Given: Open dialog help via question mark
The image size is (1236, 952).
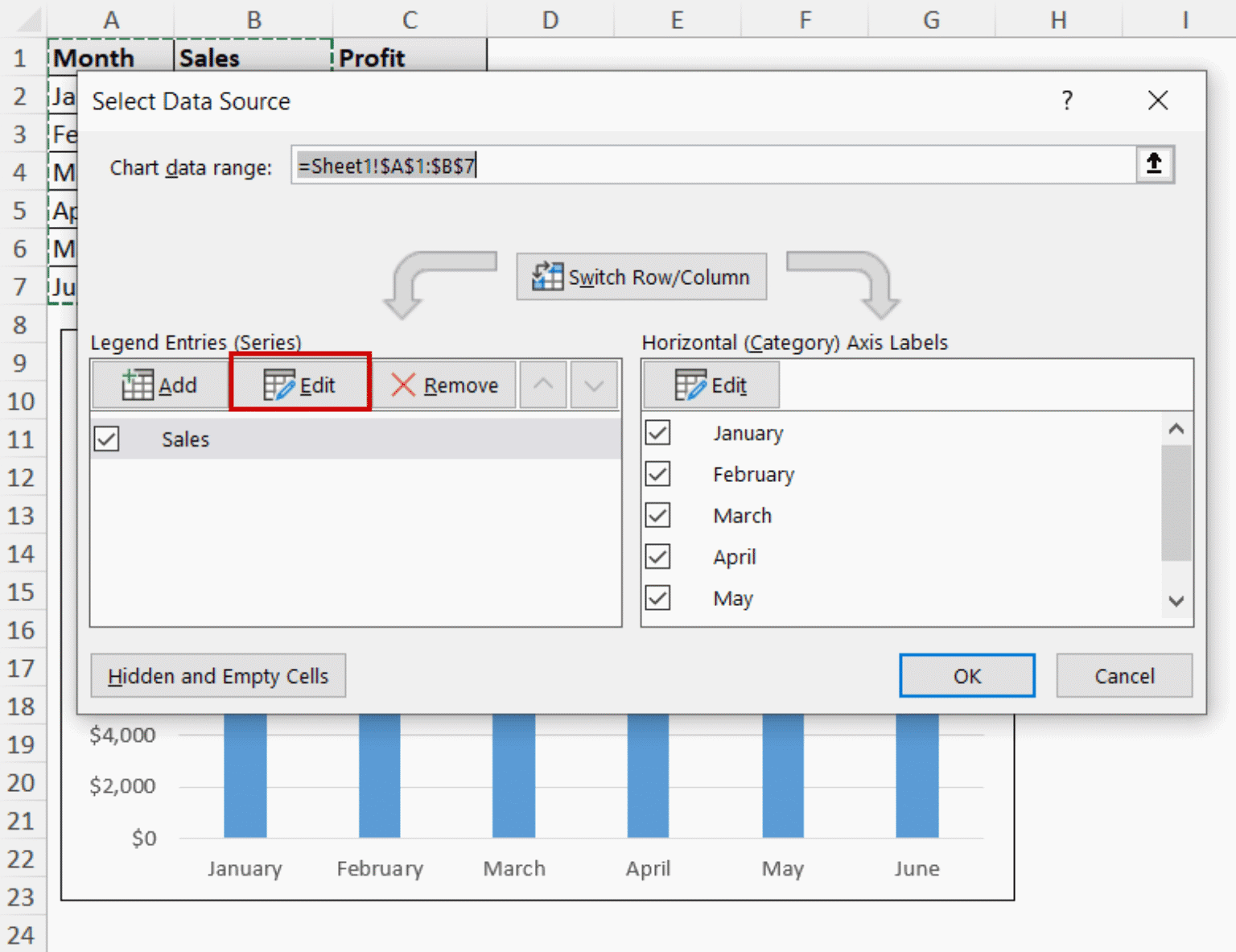Looking at the screenshot, I should [1067, 101].
